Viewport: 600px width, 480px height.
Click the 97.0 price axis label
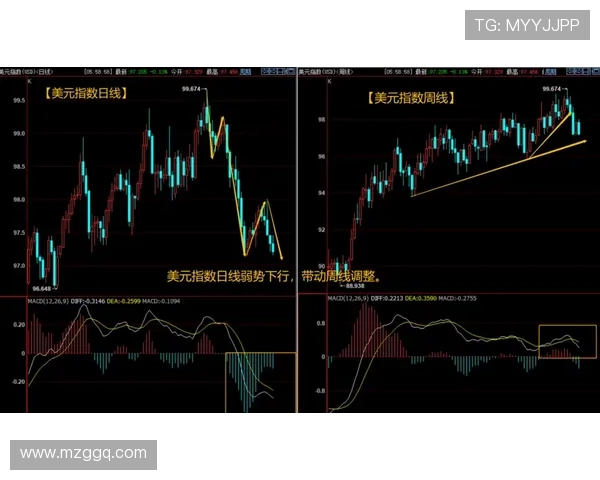coord(19,266)
